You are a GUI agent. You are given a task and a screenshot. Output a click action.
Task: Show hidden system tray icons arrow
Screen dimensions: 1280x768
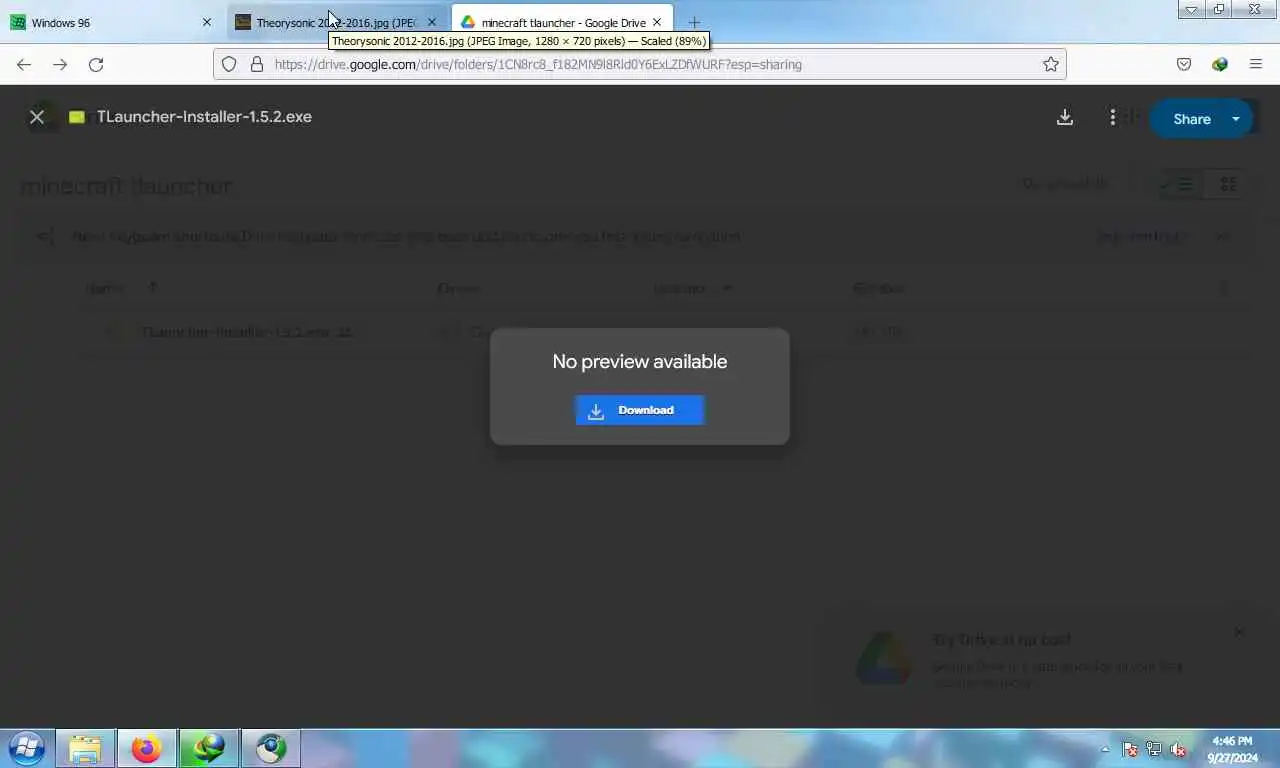coord(1105,749)
